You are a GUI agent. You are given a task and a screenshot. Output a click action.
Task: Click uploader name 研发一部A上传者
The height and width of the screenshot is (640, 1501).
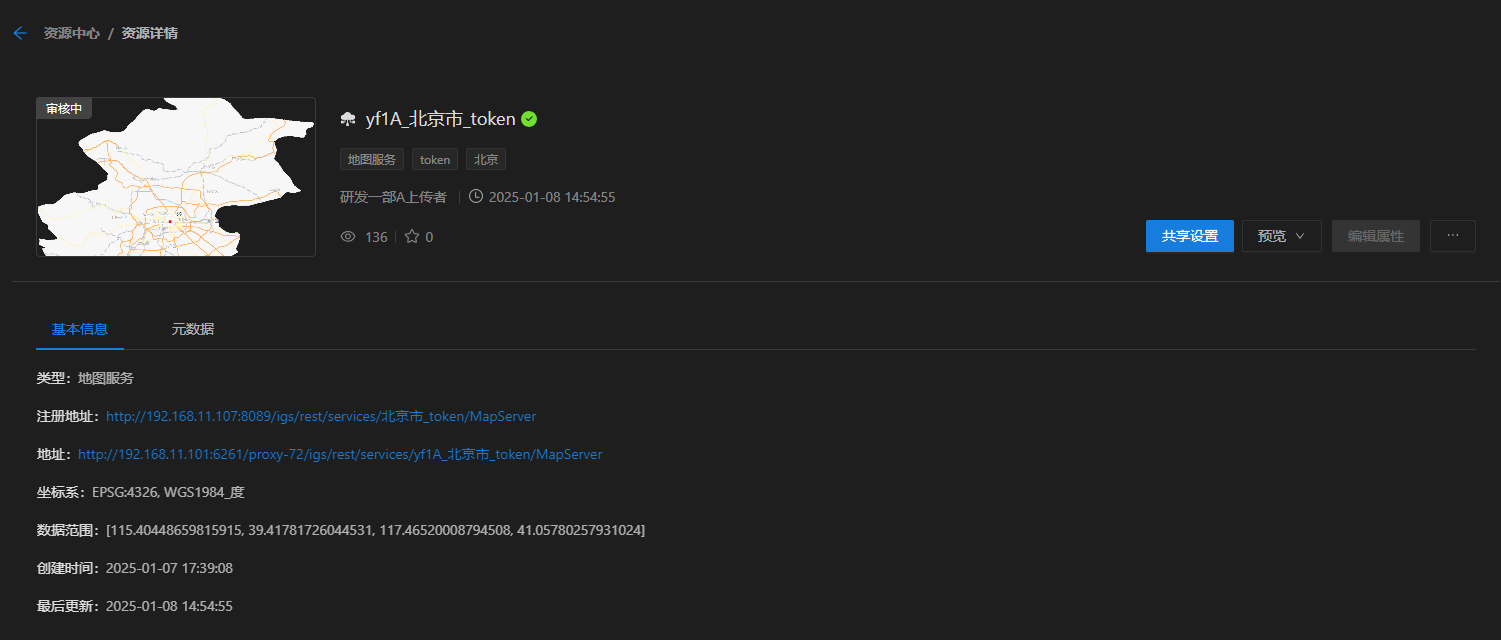(393, 197)
